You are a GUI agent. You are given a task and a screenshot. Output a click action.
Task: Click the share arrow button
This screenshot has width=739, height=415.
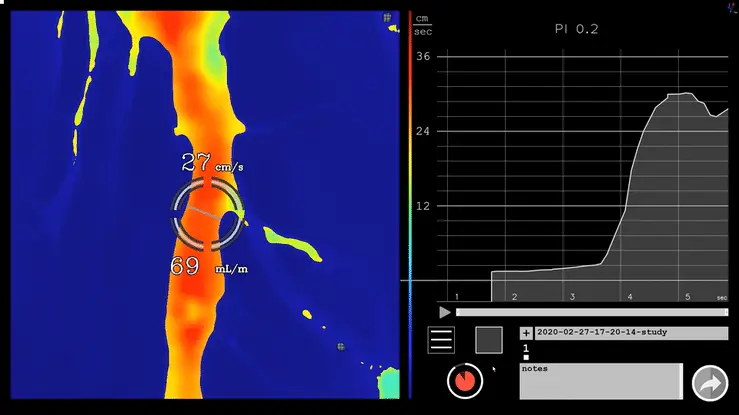point(710,382)
